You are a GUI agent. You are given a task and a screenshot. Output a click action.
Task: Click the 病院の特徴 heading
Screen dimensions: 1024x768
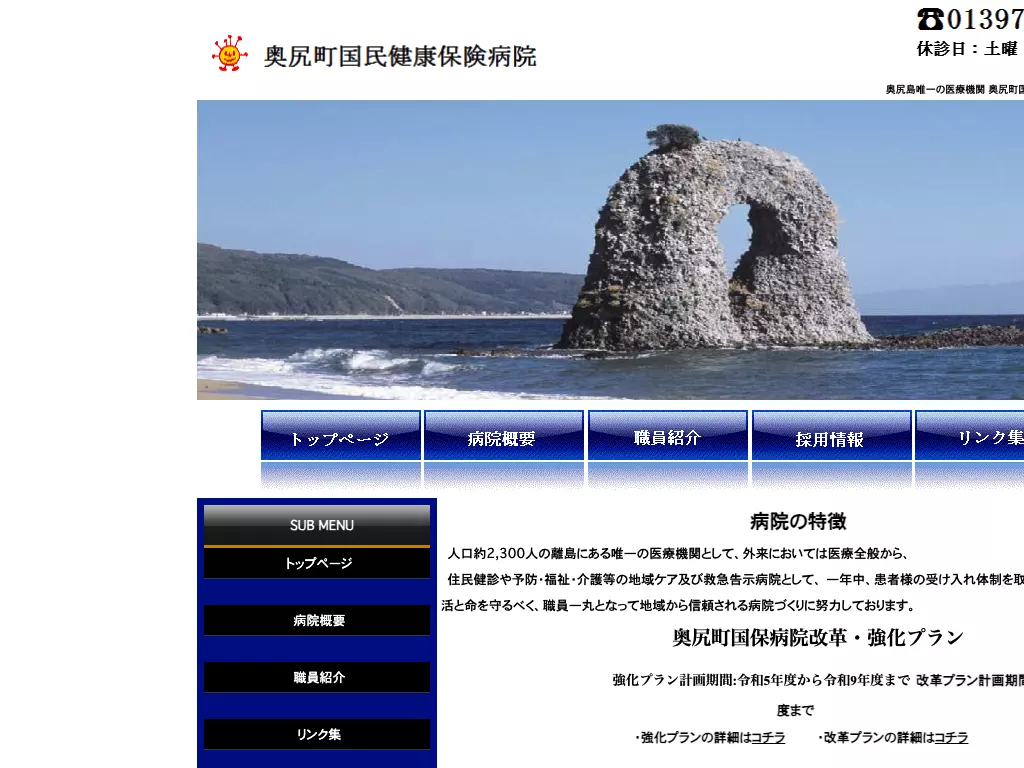[x=798, y=521]
